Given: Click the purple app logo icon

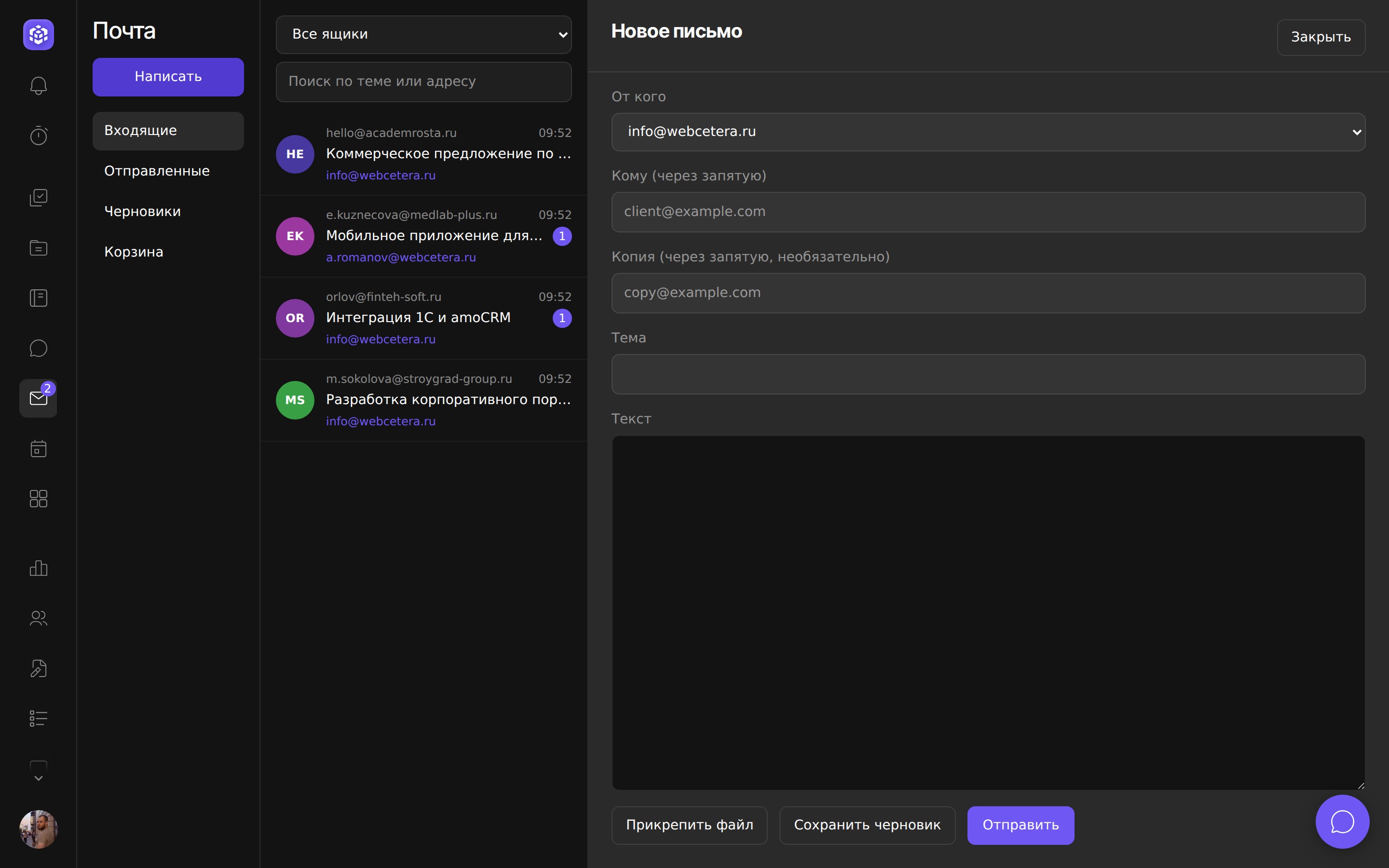Looking at the screenshot, I should pos(39,35).
